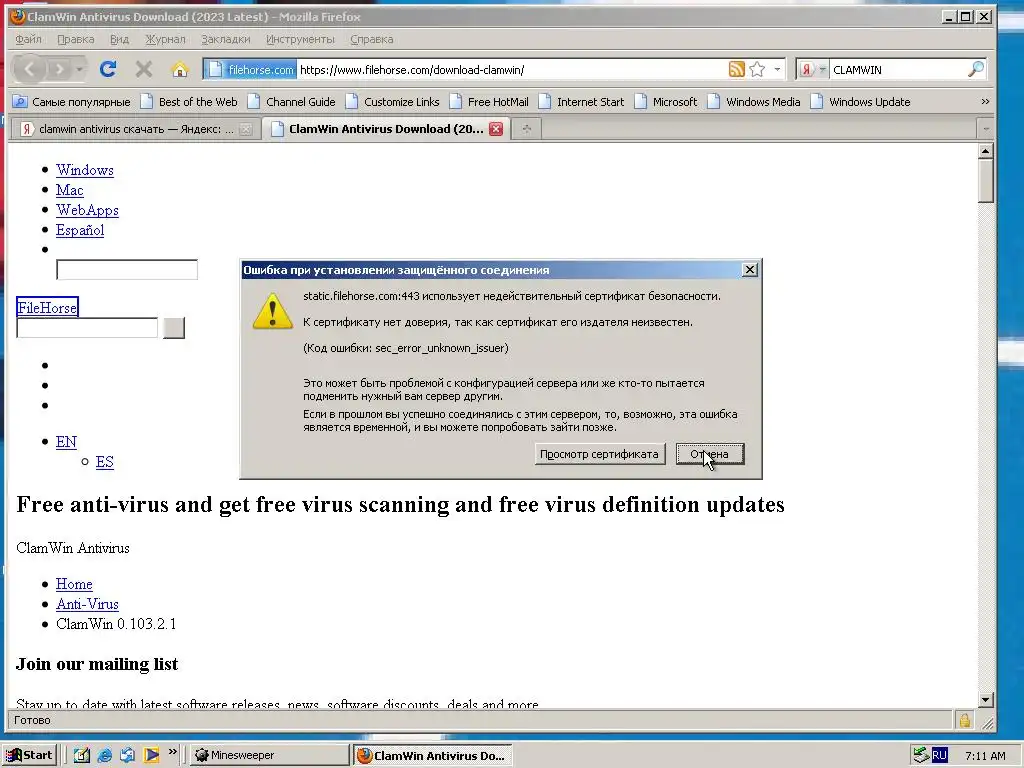1024x768 pixels.
Task: Open the Yandex search engine selector
Action: [813, 69]
